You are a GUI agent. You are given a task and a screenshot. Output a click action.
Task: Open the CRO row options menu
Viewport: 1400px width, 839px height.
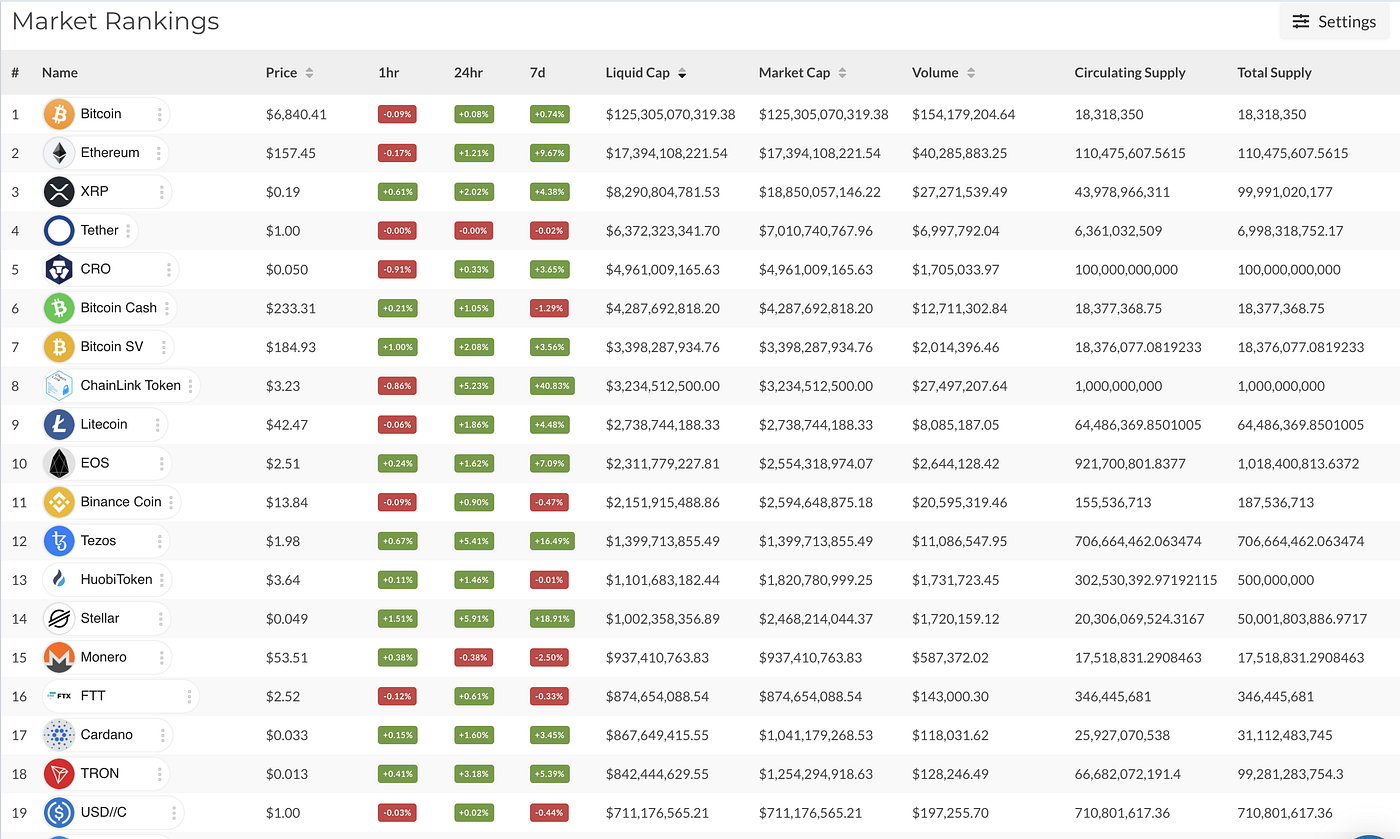(169, 270)
